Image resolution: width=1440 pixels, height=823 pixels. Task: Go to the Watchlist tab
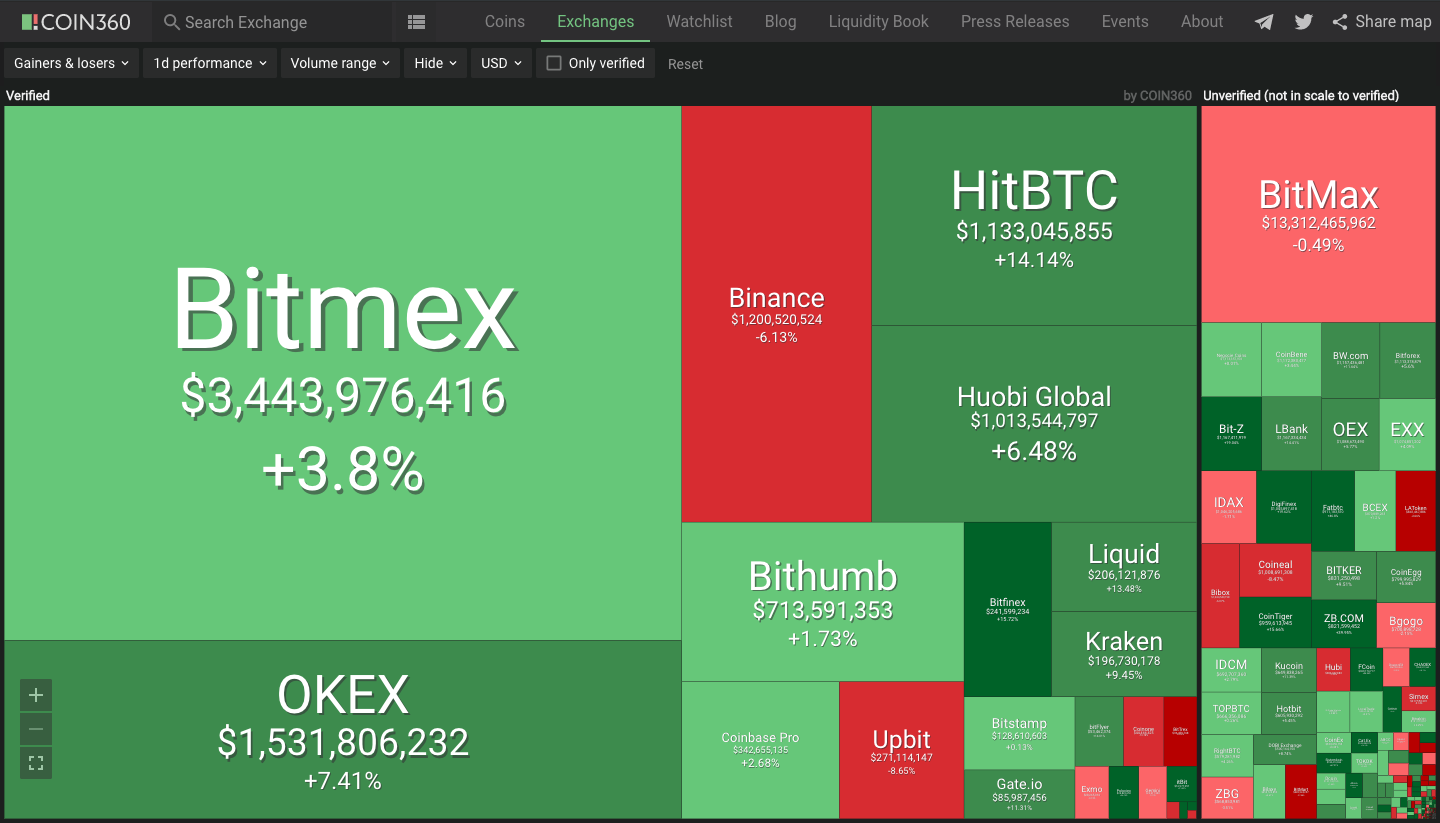pyautogui.click(x=700, y=21)
